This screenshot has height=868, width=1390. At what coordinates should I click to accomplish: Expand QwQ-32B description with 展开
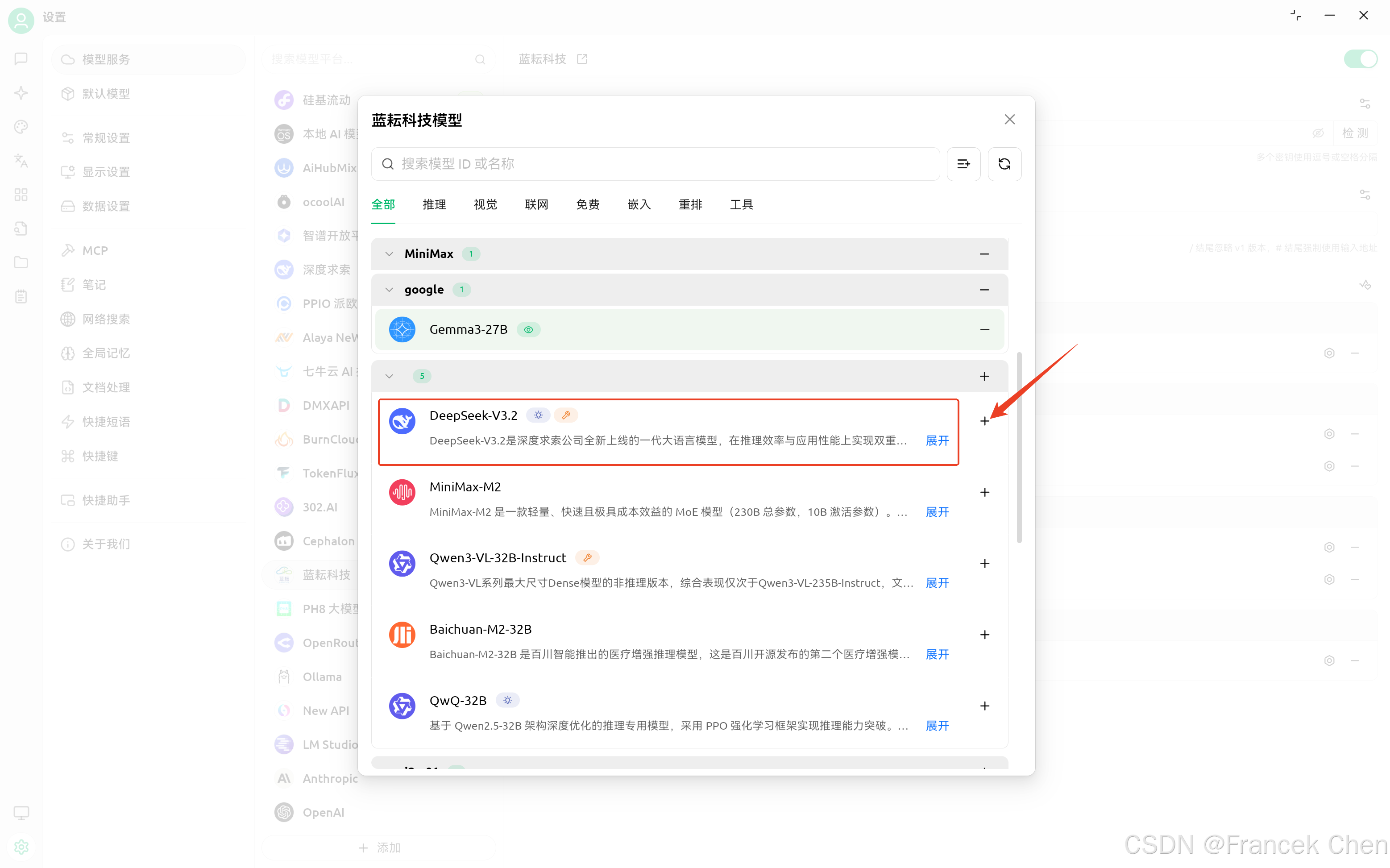pos(937,726)
